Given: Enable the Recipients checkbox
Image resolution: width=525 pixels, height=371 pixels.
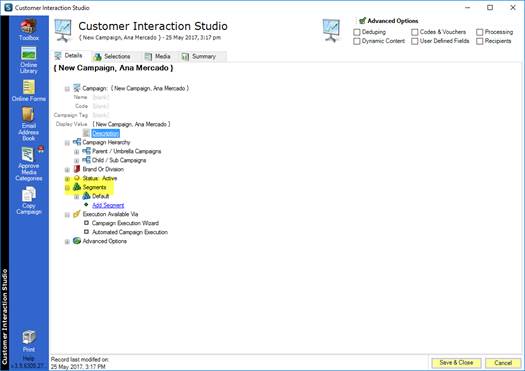Looking at the screenshot, I should click(479, 41).
